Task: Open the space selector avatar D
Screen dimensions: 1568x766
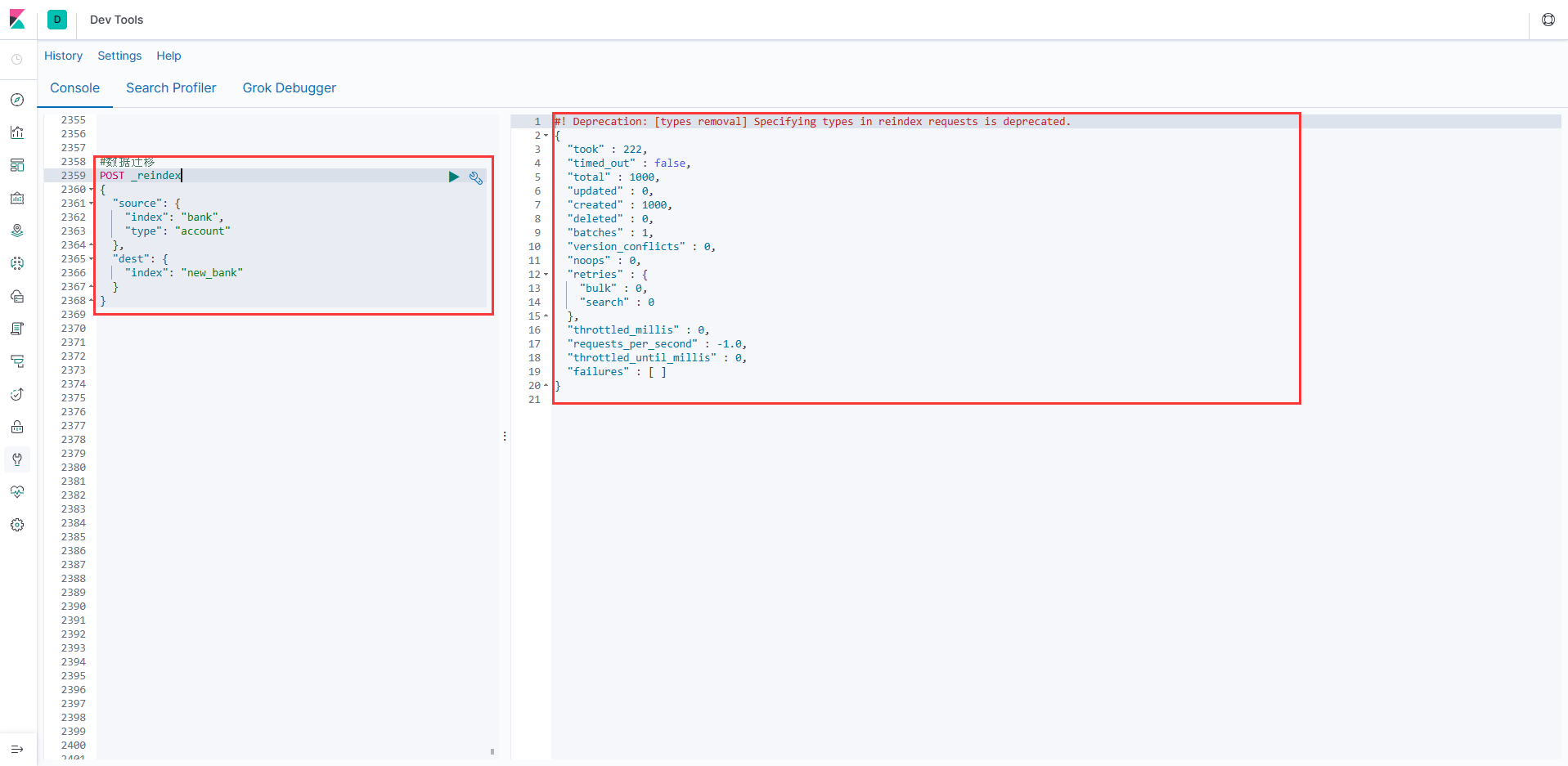Action: [57, 20]
